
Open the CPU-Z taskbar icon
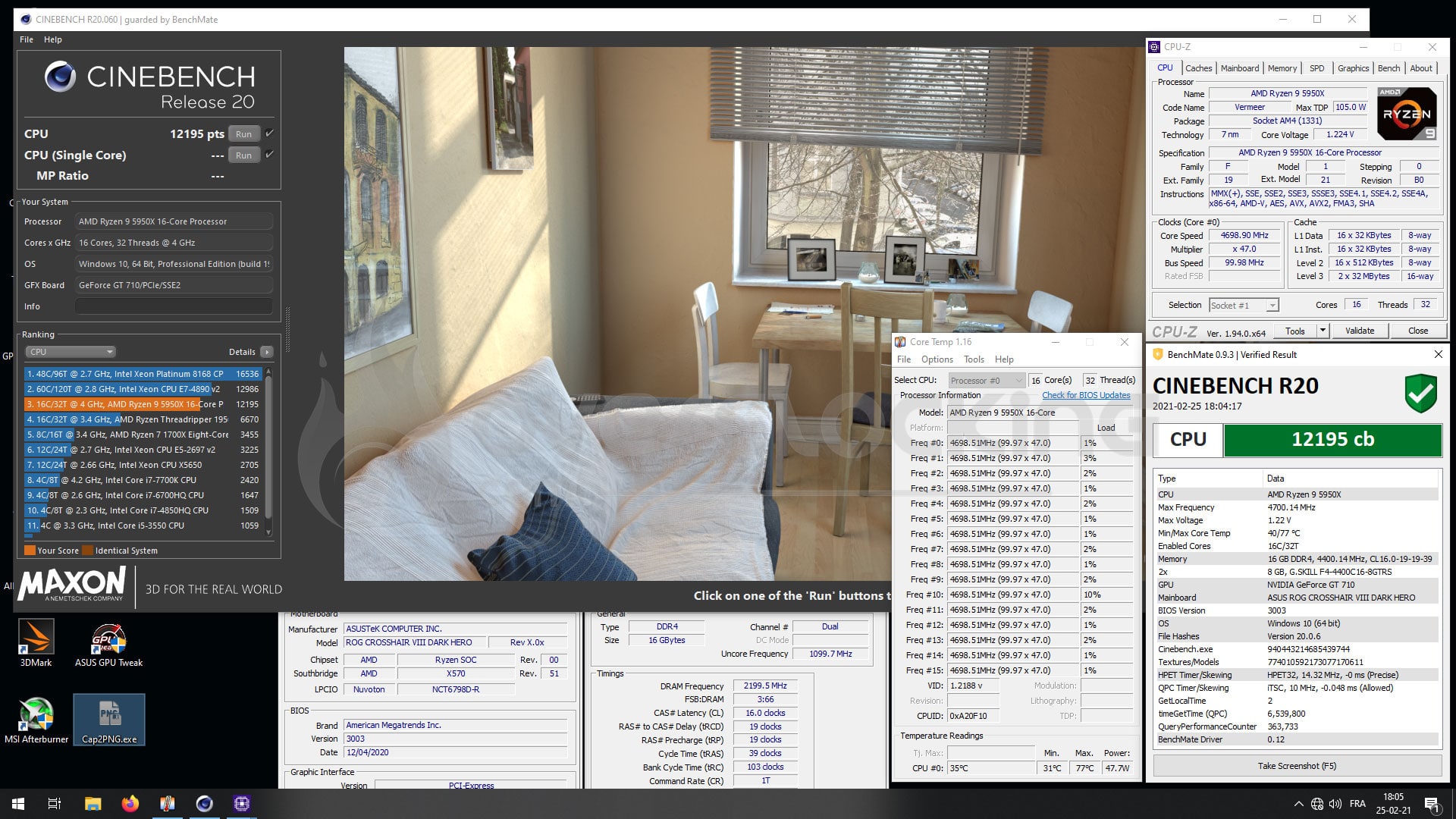242,804
